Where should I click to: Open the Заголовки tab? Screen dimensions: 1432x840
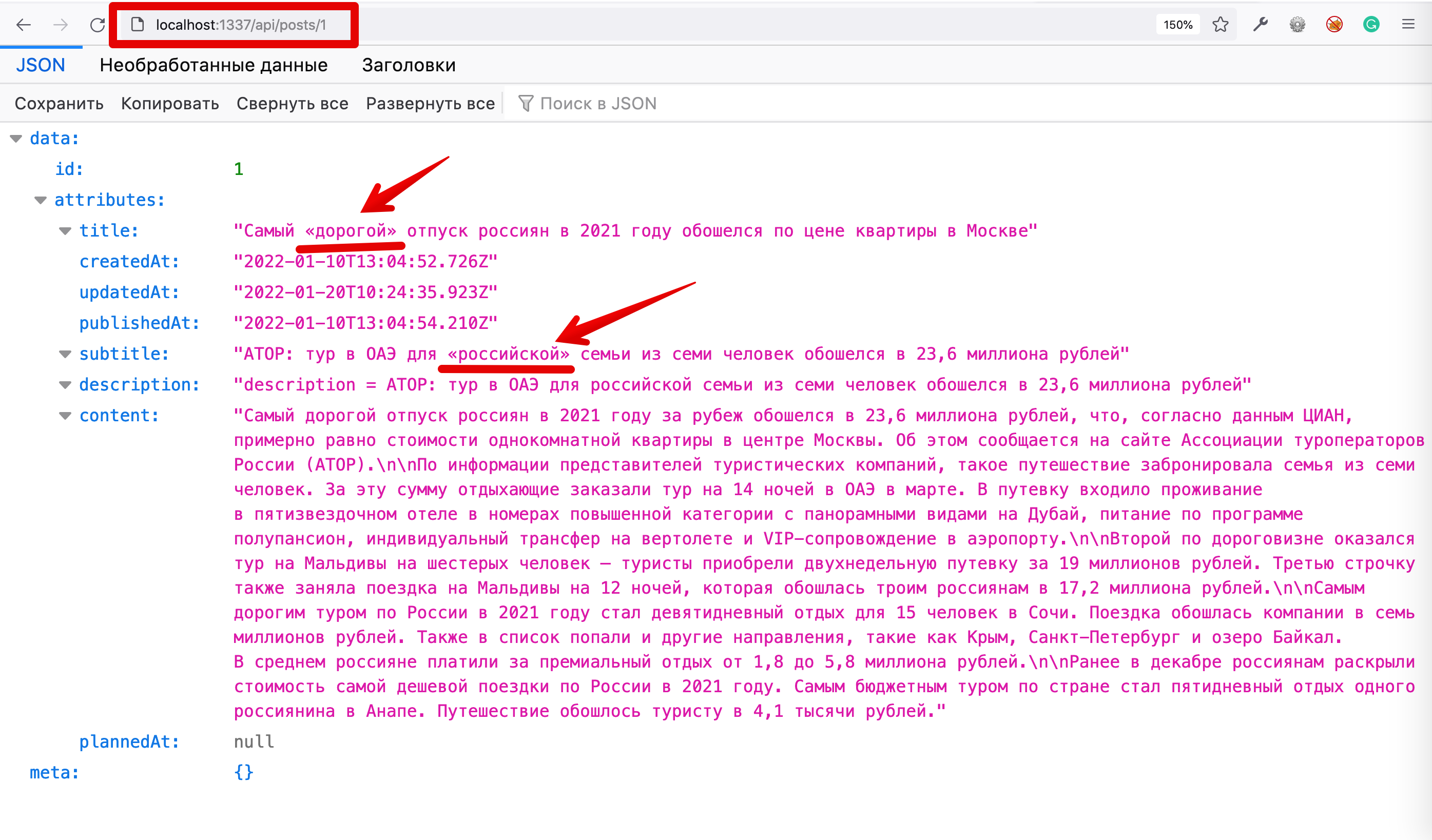tap(409, 65)
